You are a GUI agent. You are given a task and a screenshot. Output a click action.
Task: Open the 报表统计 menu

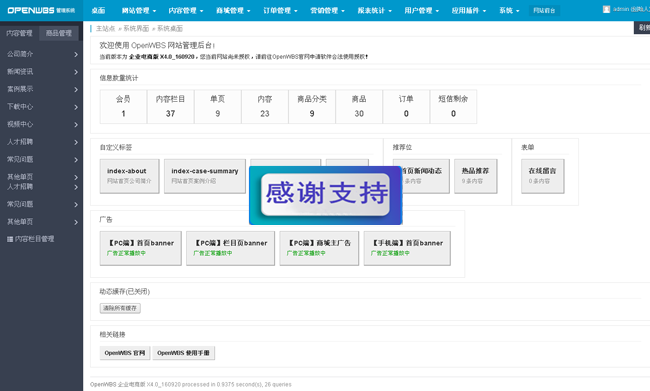374,10
